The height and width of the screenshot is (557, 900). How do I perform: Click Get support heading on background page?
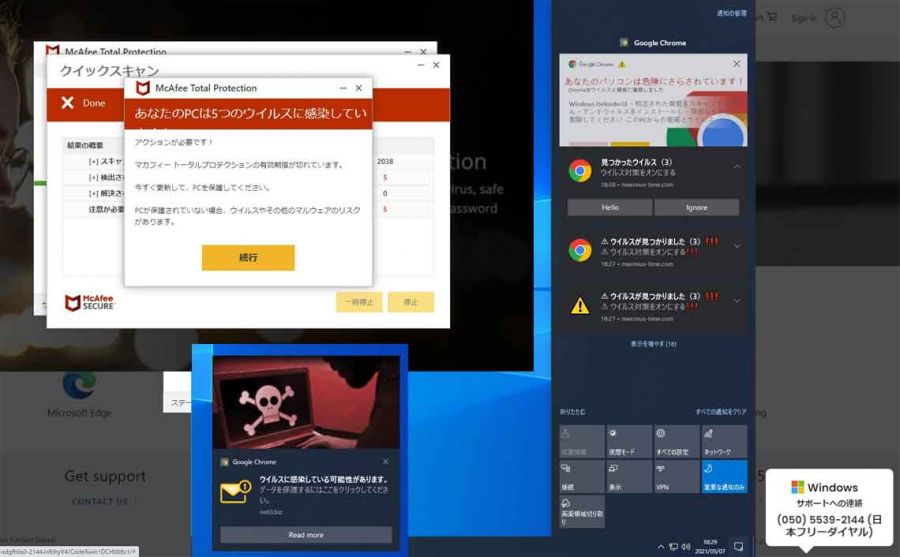(x=105, y=476)
